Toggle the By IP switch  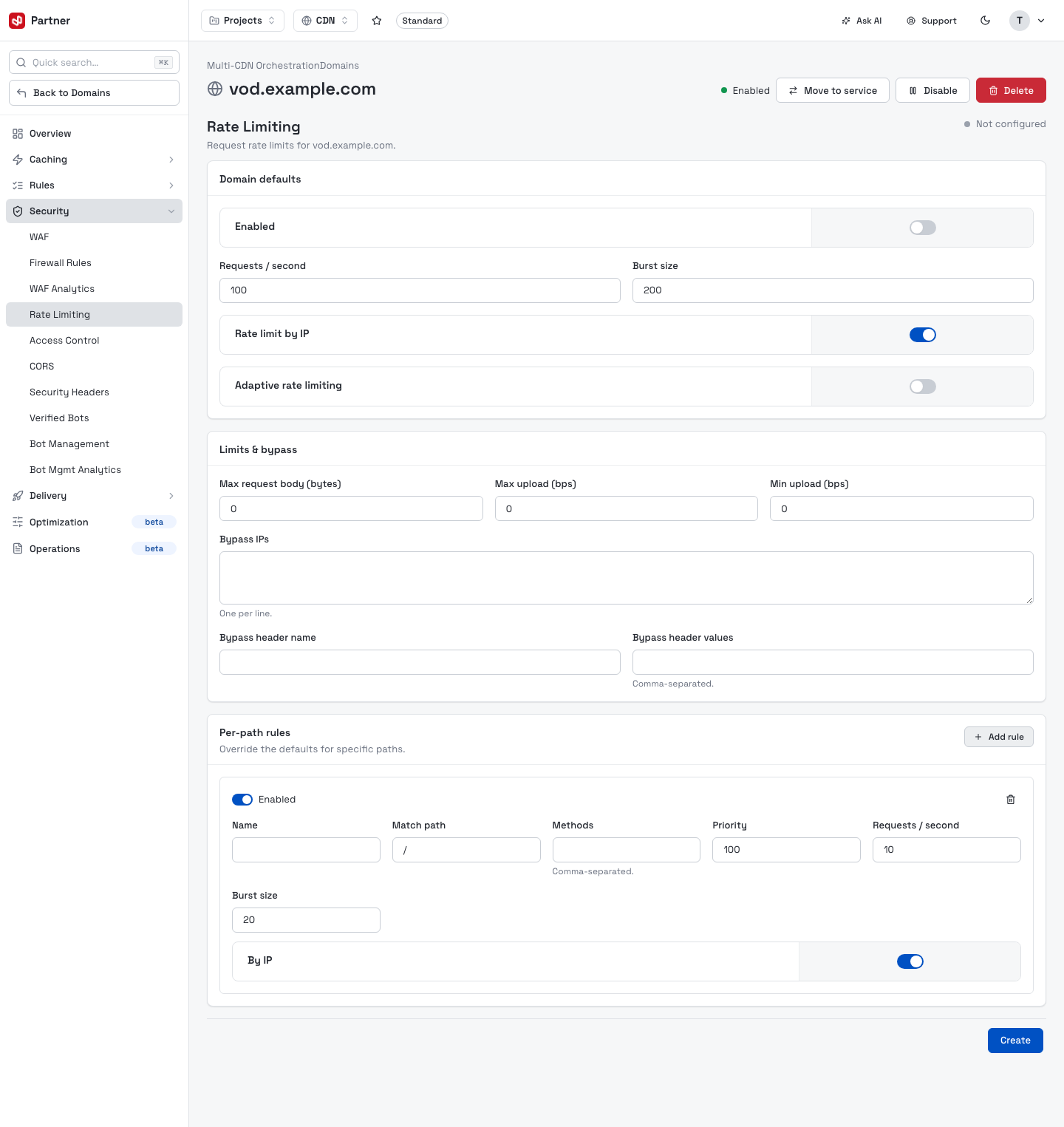(910, 961)
